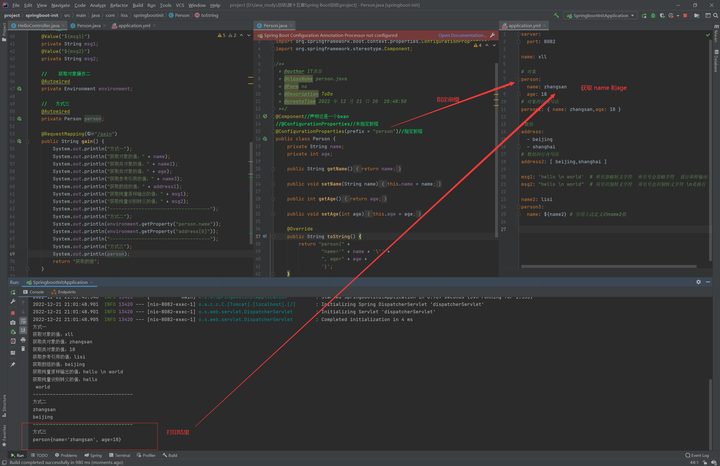This screenshot has height=466, width=720.
Task: Switch to the Console tab in Run panel
Action: click(34, 292)
